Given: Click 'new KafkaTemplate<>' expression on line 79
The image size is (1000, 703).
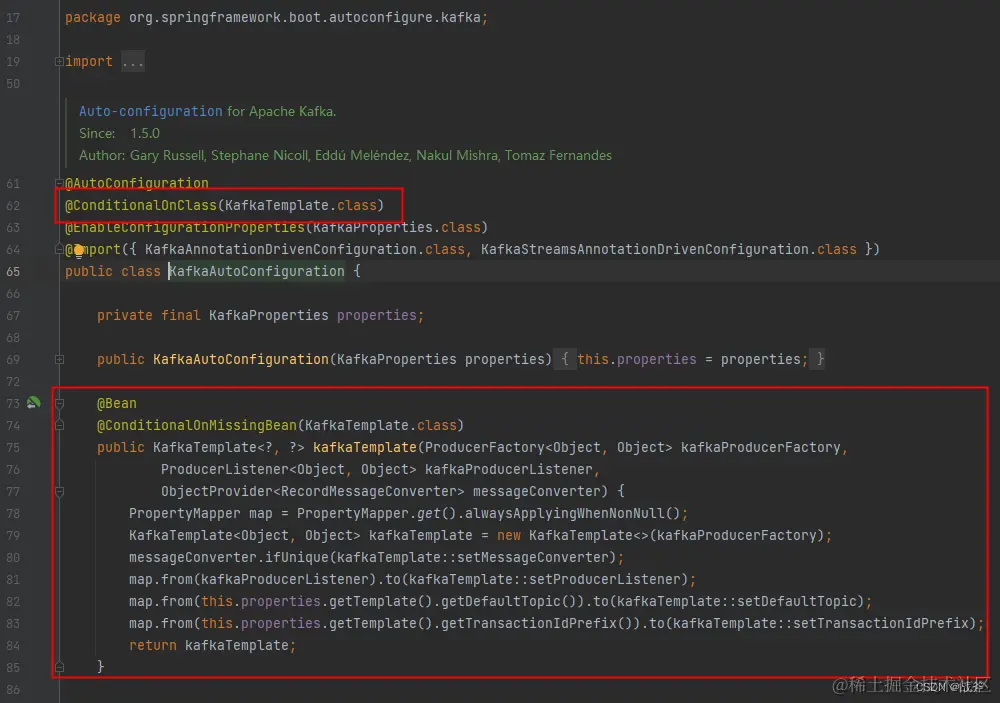Looking at the screenshot, I should click(x=573, y=535).
